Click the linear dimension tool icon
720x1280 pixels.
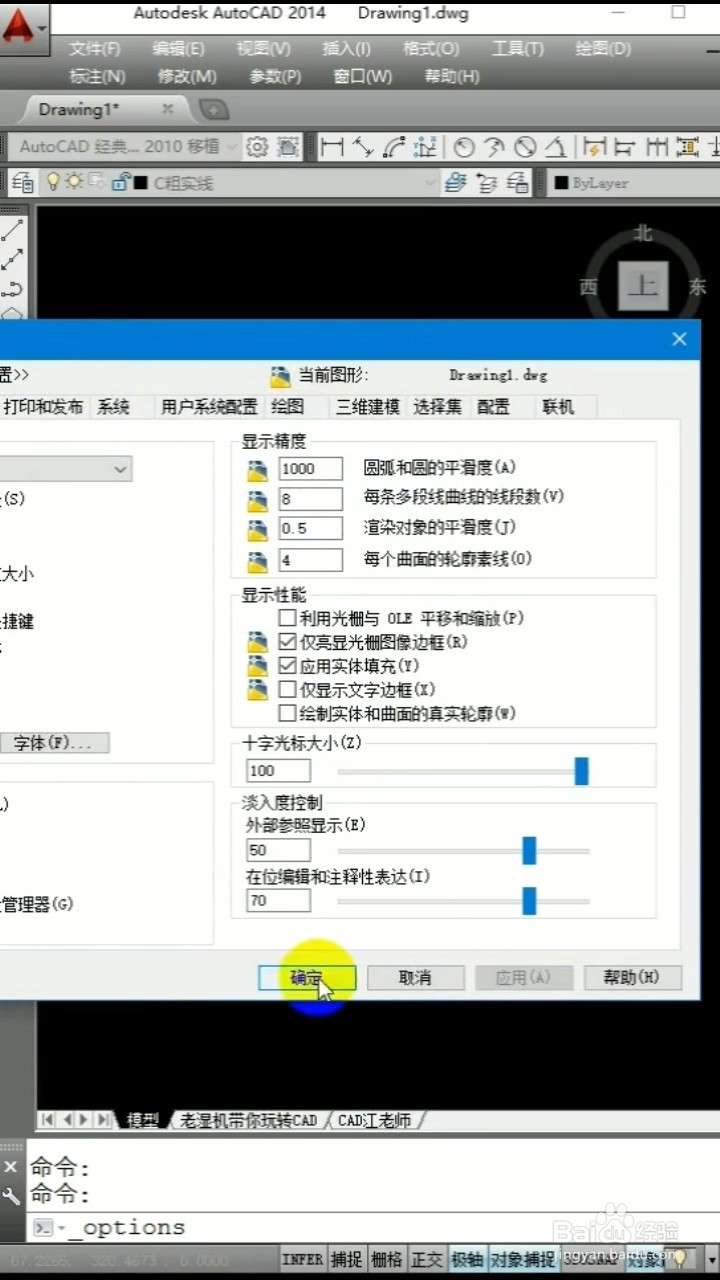tap(332, 148)
